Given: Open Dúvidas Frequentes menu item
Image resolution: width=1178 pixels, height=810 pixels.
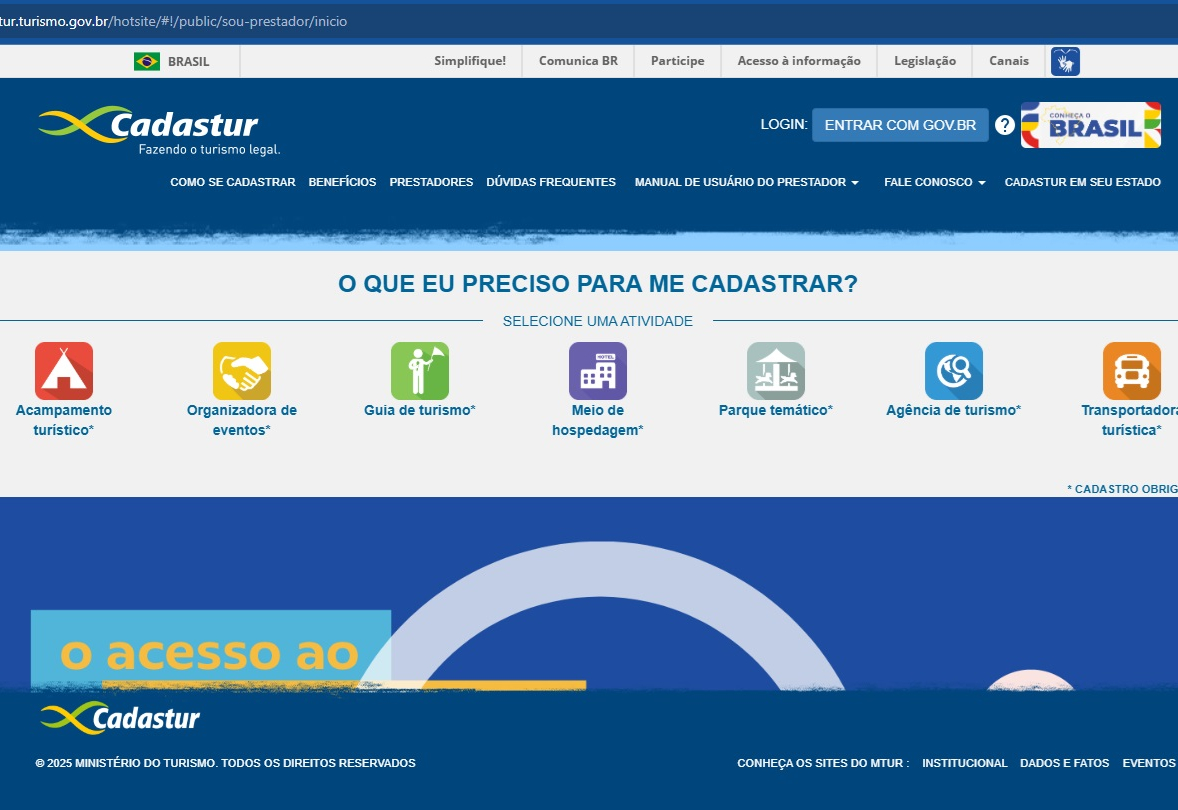Looking at the screenshot, I should [x=551, y=182].
